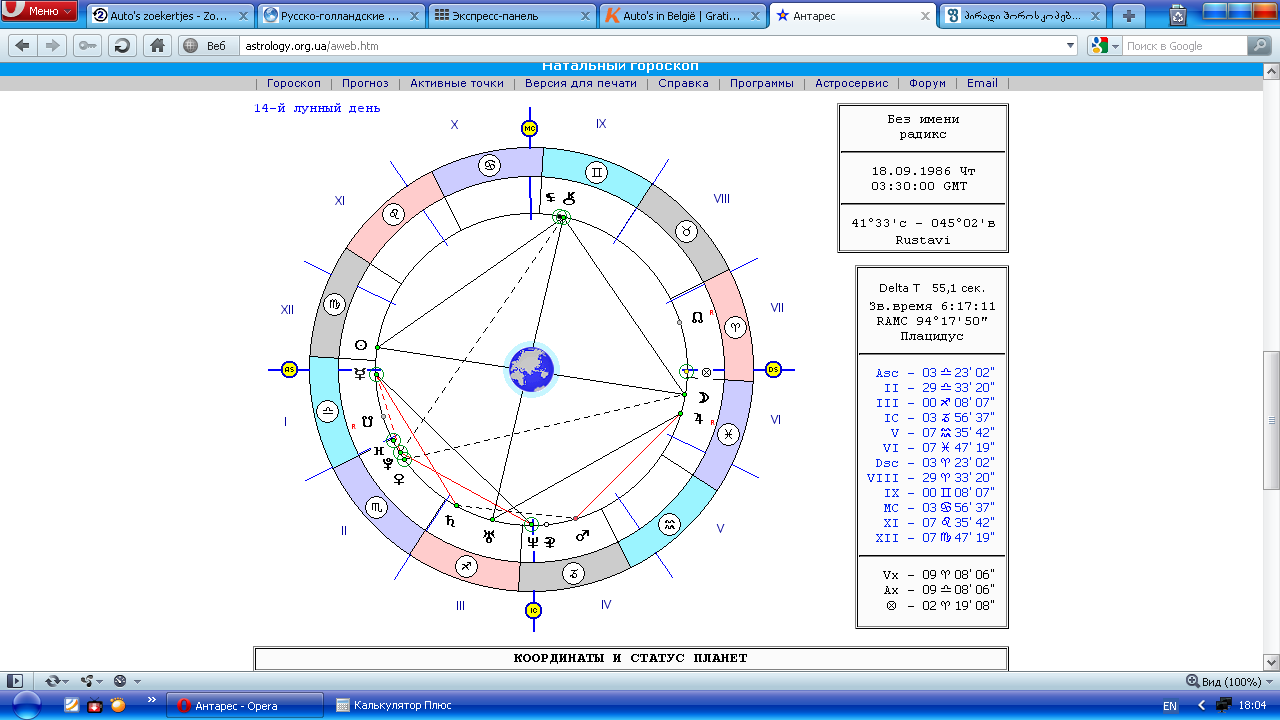Select the Capricorn sign in zodiac ring

tap(574, 573)
